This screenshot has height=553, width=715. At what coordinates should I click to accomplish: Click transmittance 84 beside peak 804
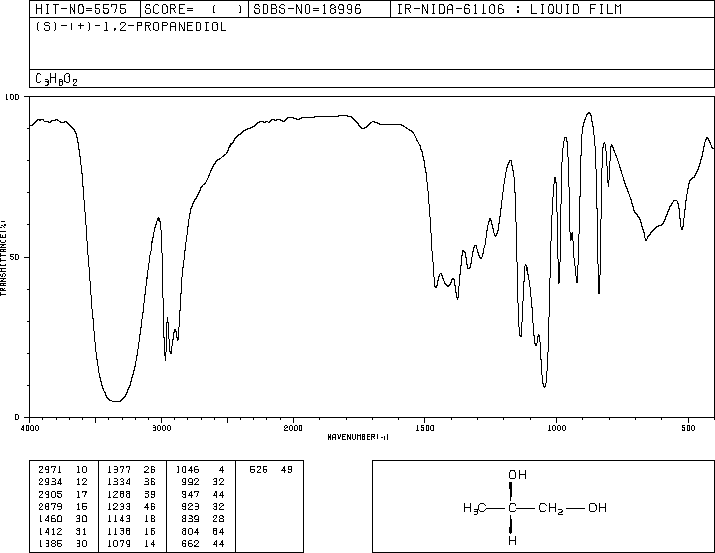[218, 531]
